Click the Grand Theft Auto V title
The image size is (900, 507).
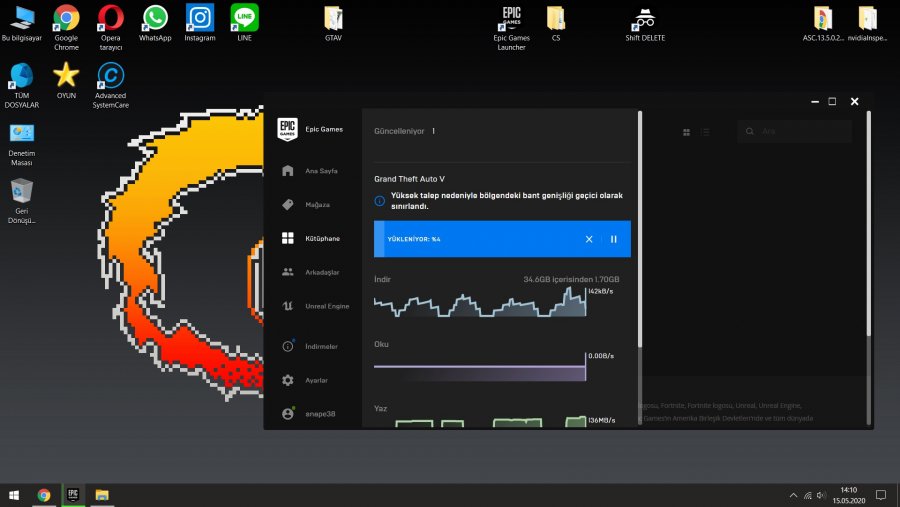pyautogui.click(x=409, y=179)
